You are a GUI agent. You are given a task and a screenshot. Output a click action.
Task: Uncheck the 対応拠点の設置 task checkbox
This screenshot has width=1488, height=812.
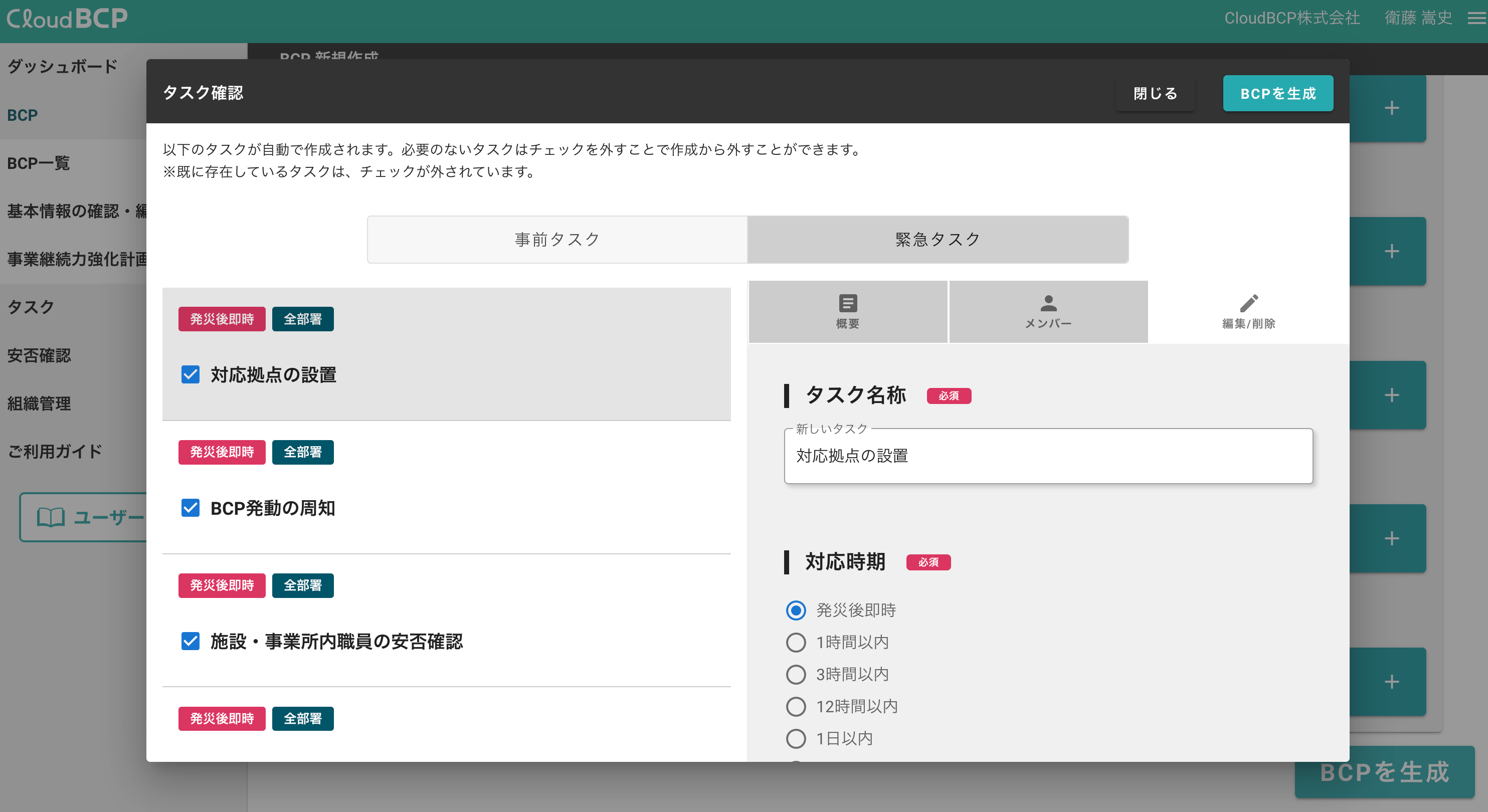[190, 374]
